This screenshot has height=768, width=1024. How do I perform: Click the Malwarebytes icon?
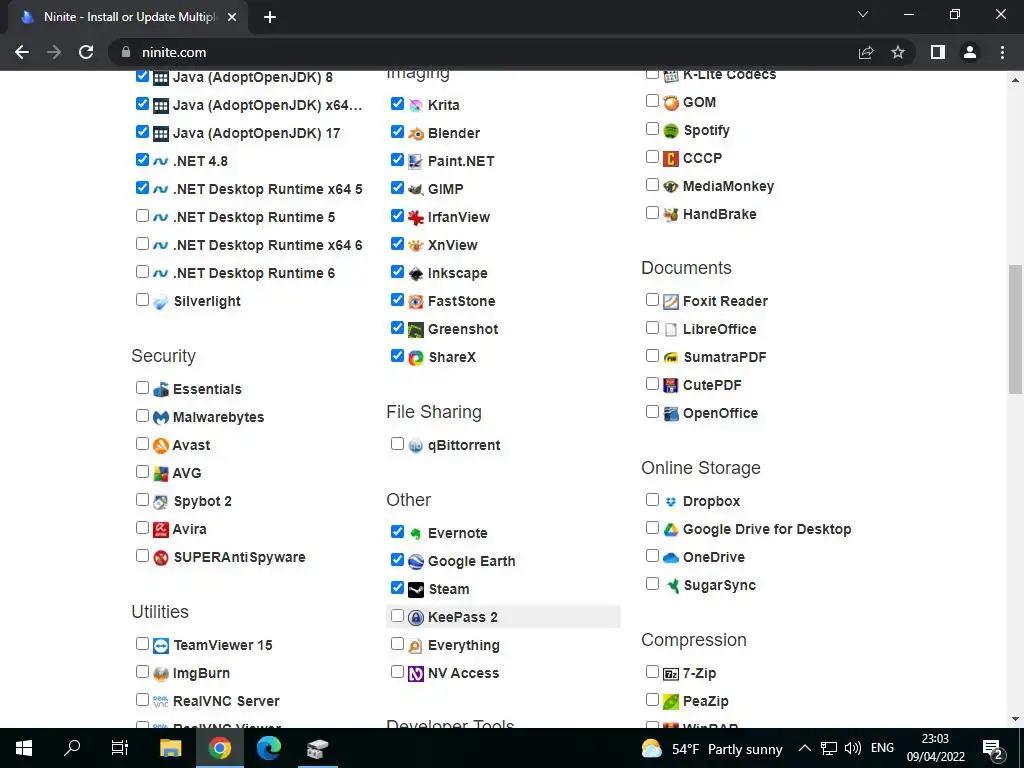(161, 417)
